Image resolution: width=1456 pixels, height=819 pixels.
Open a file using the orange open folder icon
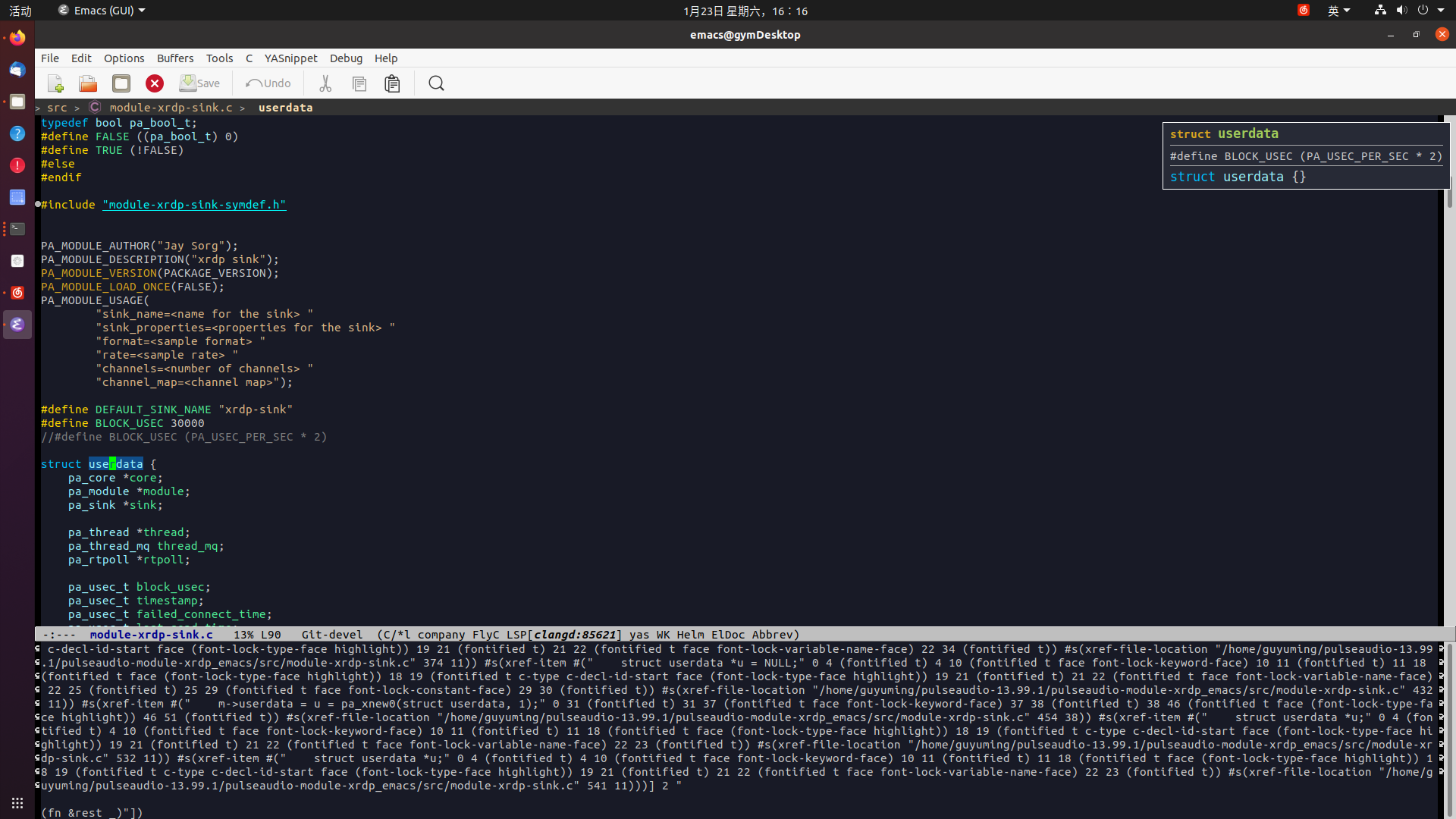pos(87,83)
